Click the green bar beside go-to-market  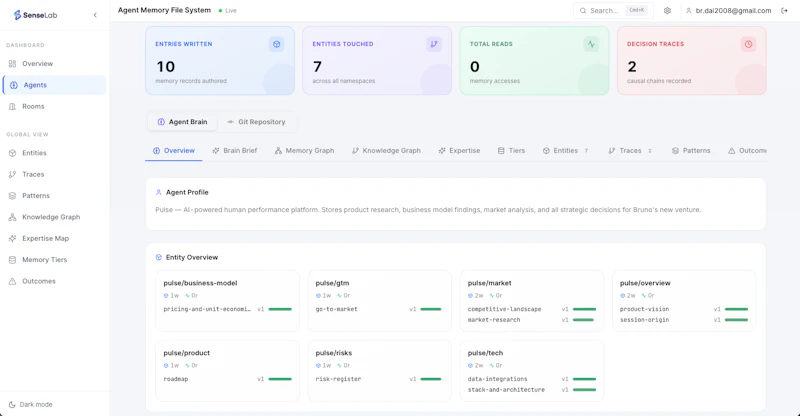pyautogui.click(x=431, y=309)
